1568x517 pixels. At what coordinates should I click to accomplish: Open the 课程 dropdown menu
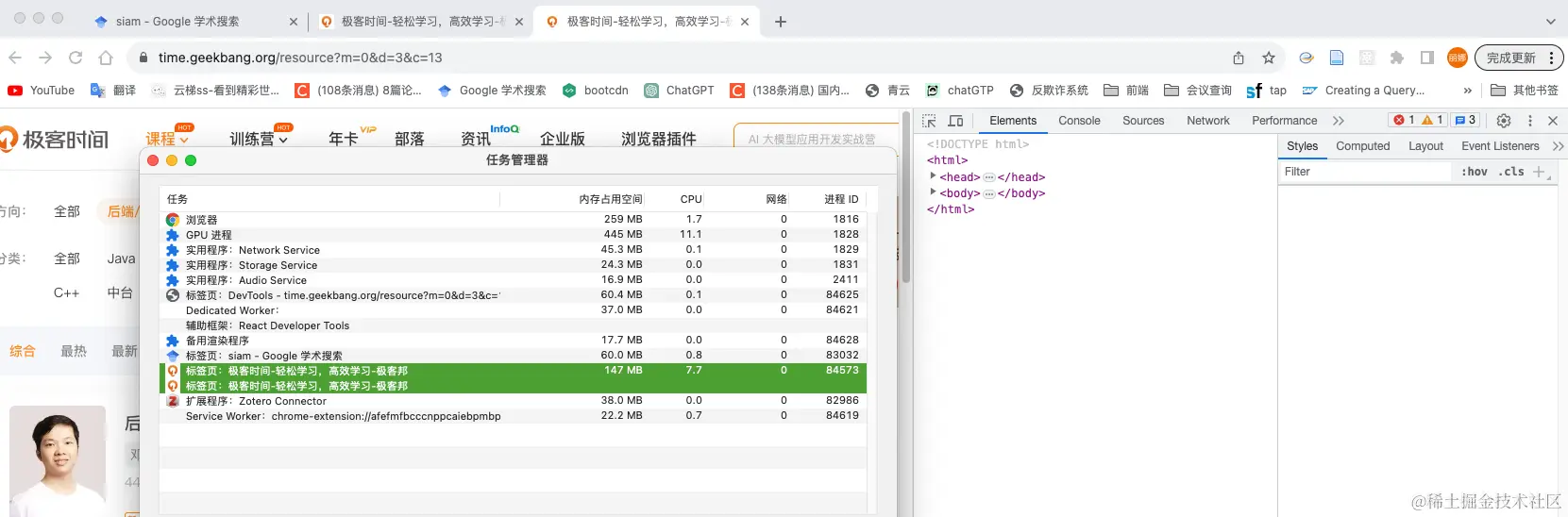click(x=167, y=139)
